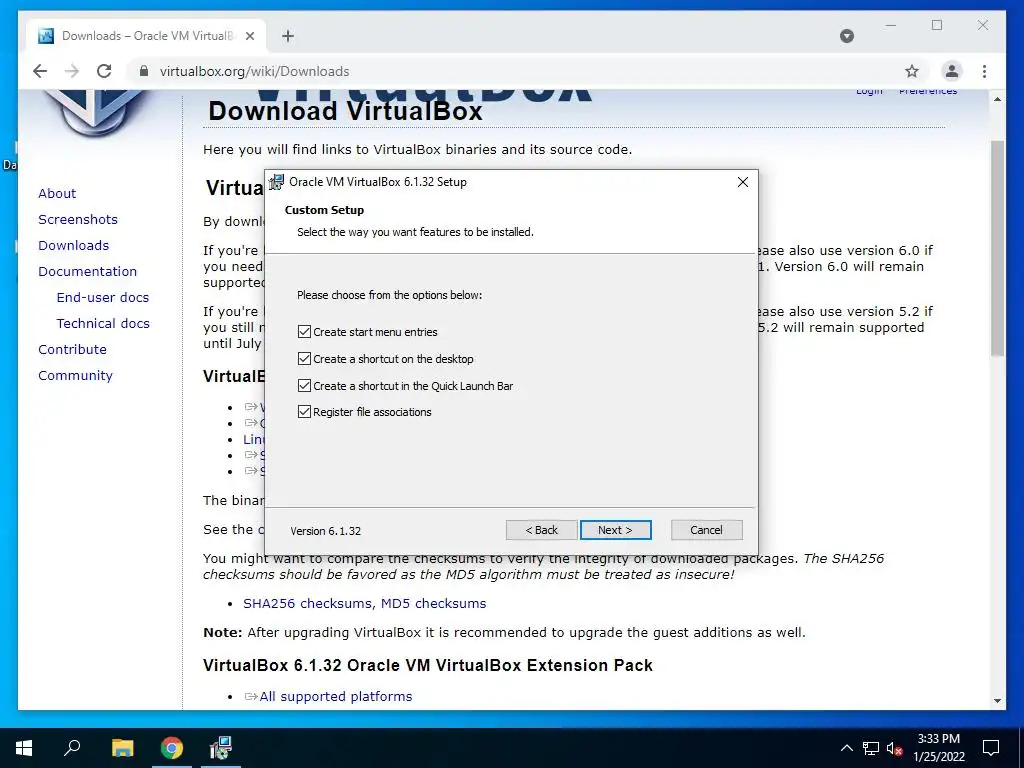Click the 'Custom Setup' heading

(324, 210)
